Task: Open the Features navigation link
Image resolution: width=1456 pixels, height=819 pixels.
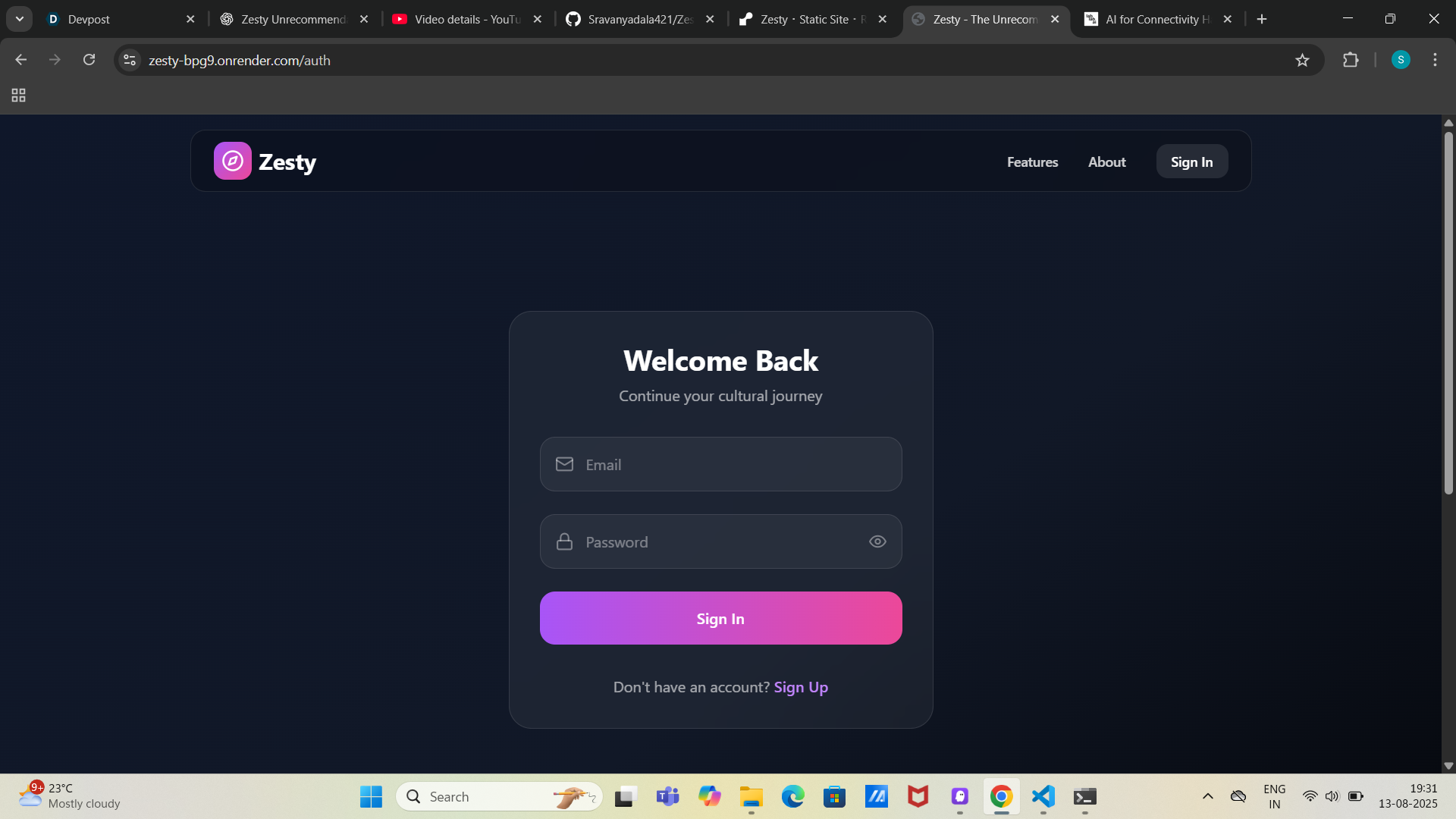Action: [x=1032, y=162]
